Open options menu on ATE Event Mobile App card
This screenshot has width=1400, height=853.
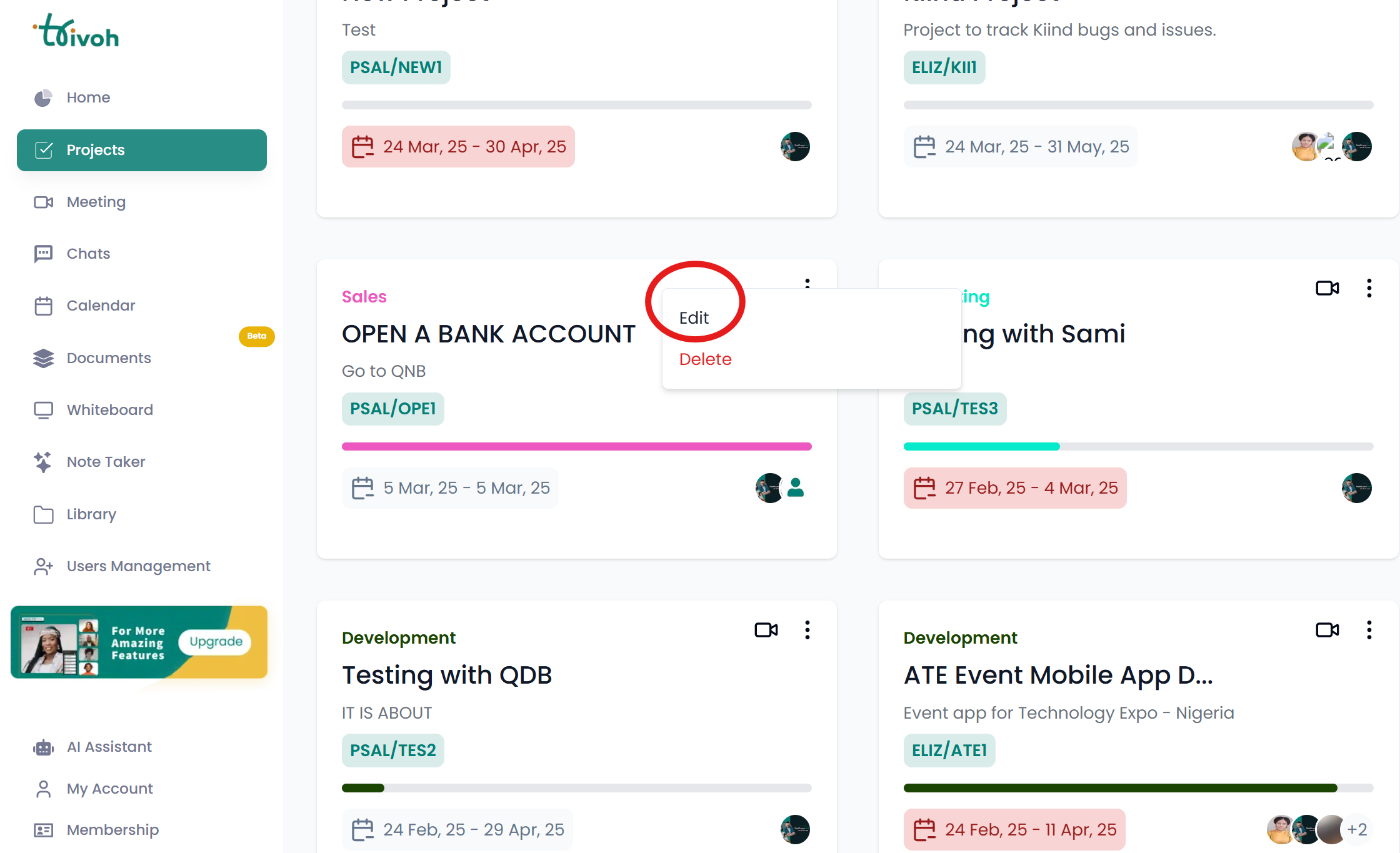tap(1369, 630)
